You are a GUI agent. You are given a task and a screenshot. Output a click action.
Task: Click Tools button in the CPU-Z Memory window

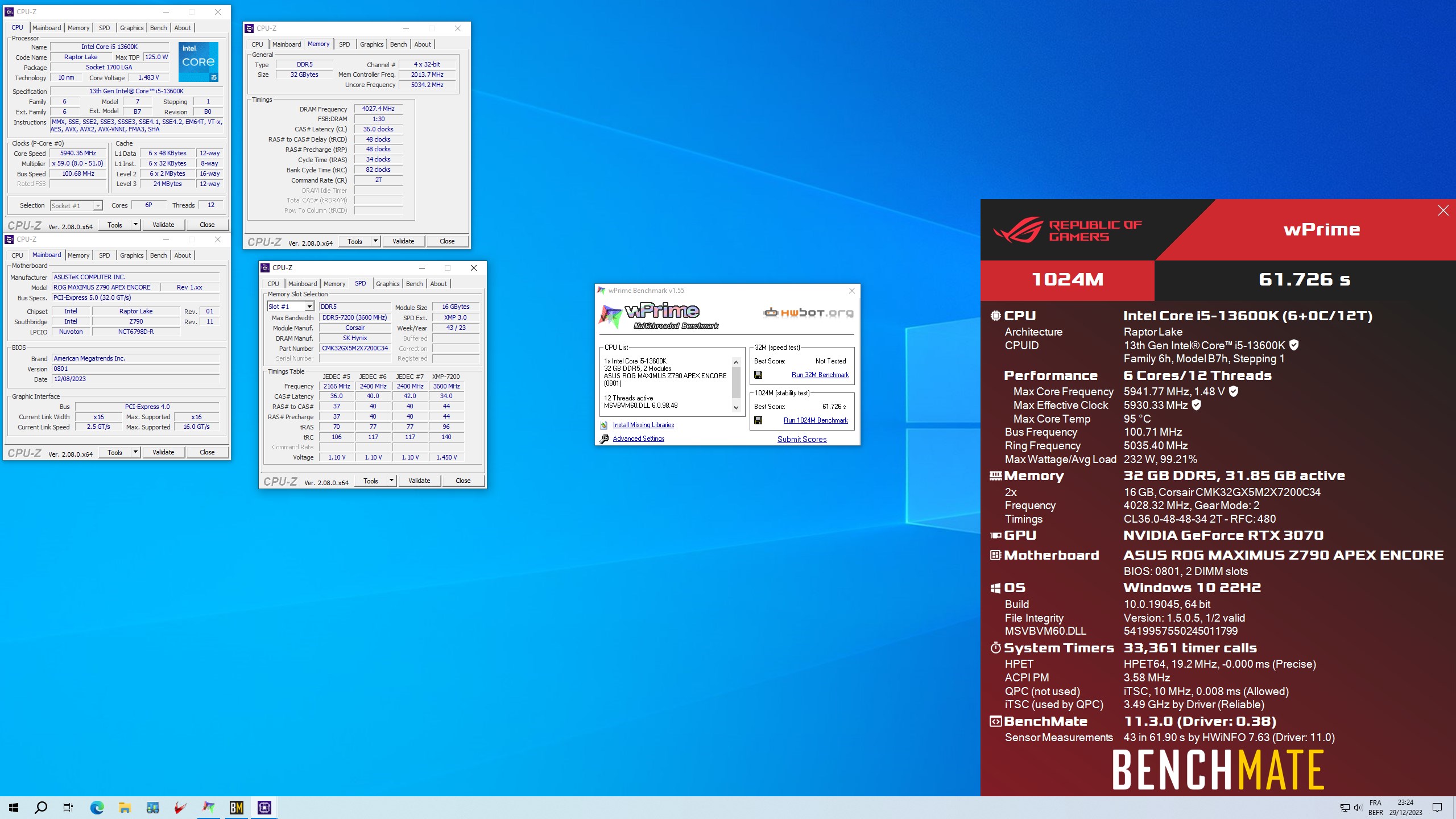(x=355, y=241)
